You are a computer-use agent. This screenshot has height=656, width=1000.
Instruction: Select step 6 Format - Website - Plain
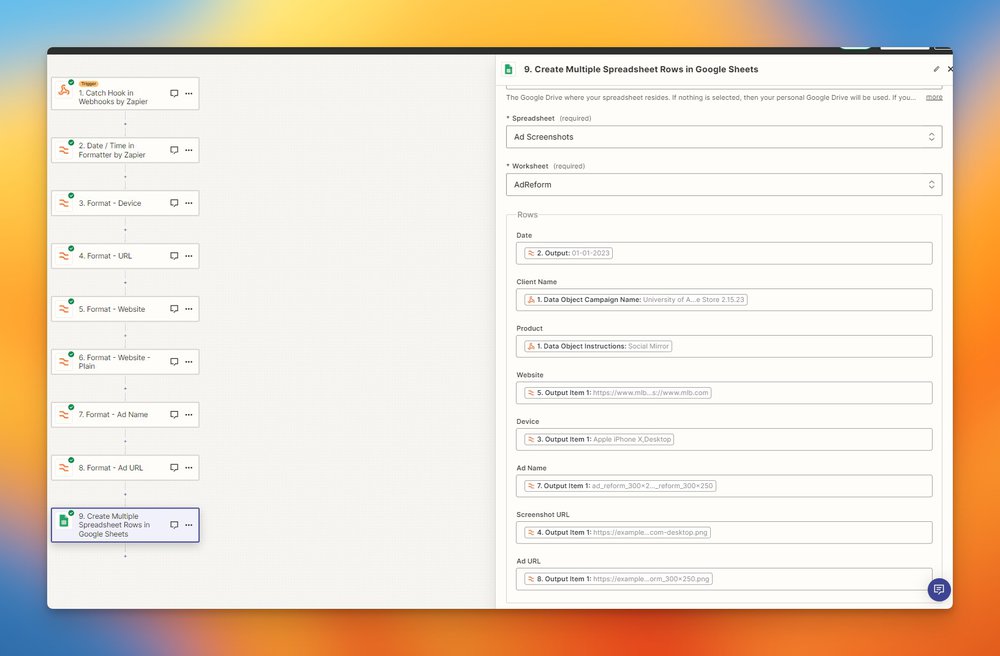click(125, 361)
